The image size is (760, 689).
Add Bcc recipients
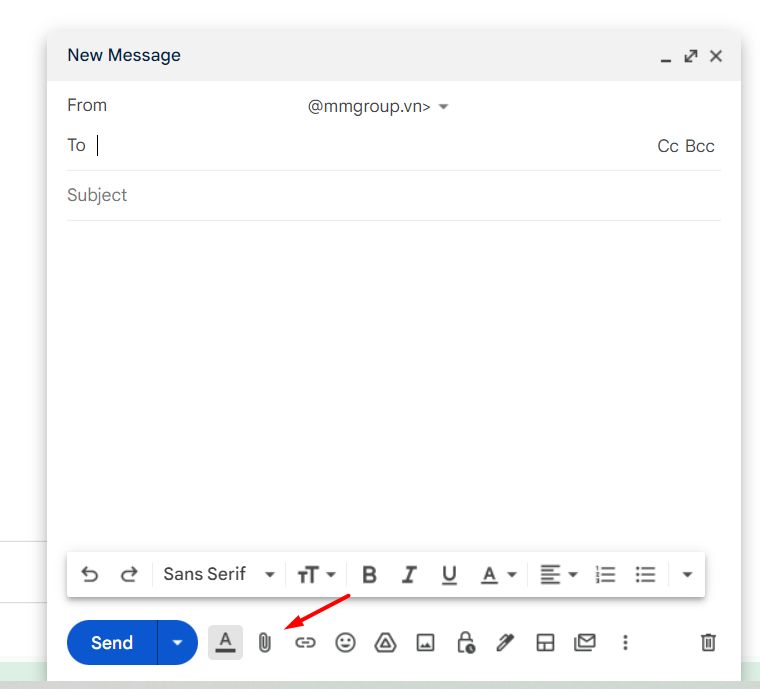tap(700, 146)
